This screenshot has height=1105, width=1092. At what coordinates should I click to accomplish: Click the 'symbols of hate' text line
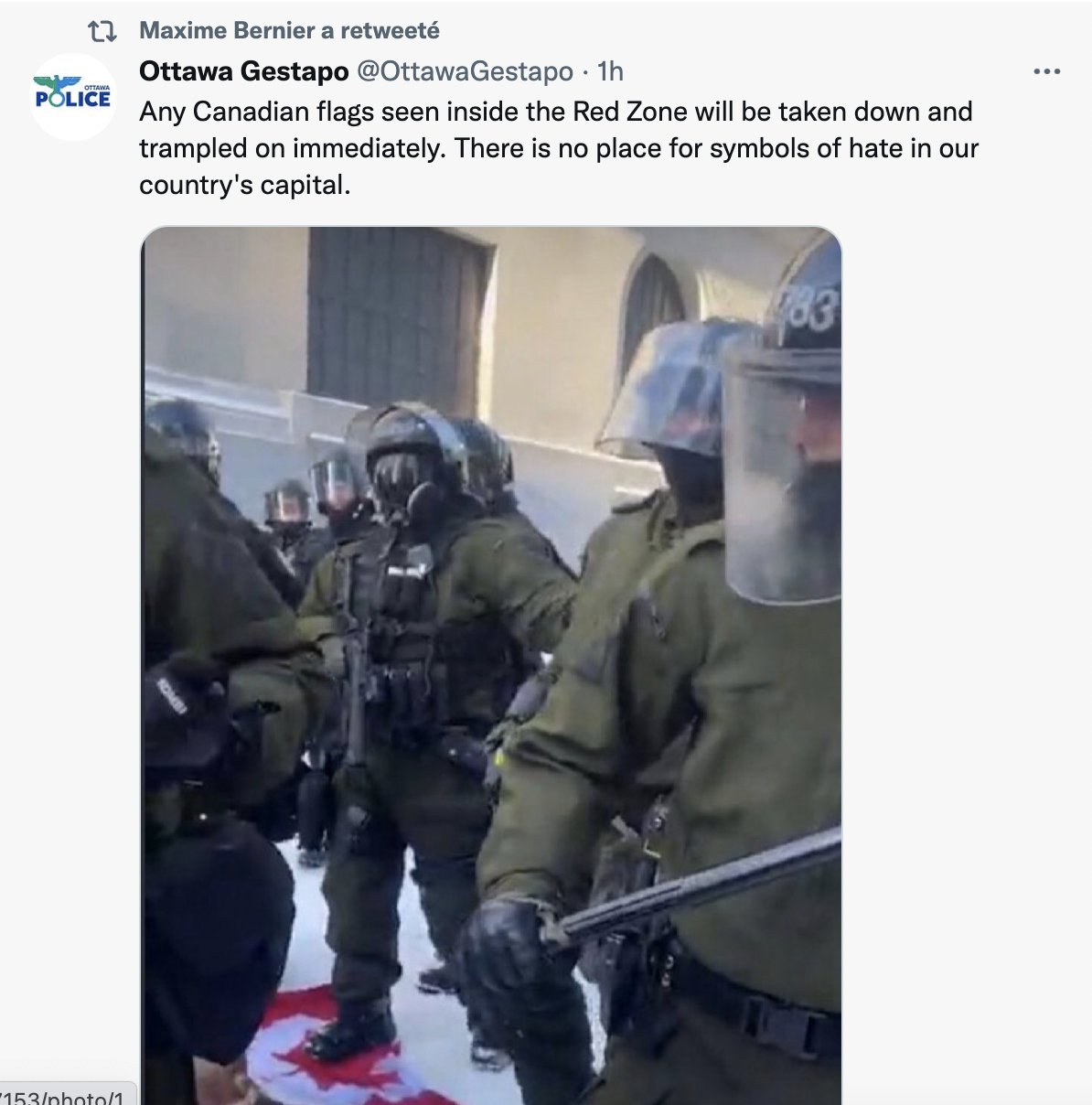[559, 148]
